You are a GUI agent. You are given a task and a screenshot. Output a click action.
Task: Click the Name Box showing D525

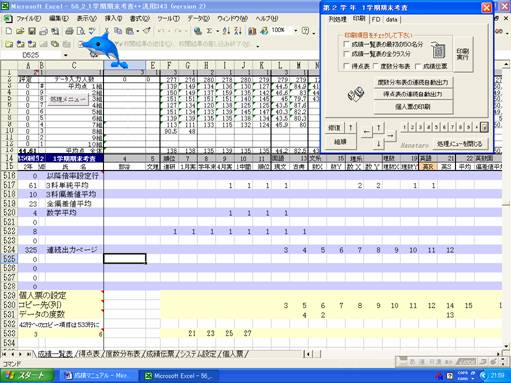coord(32,55)
